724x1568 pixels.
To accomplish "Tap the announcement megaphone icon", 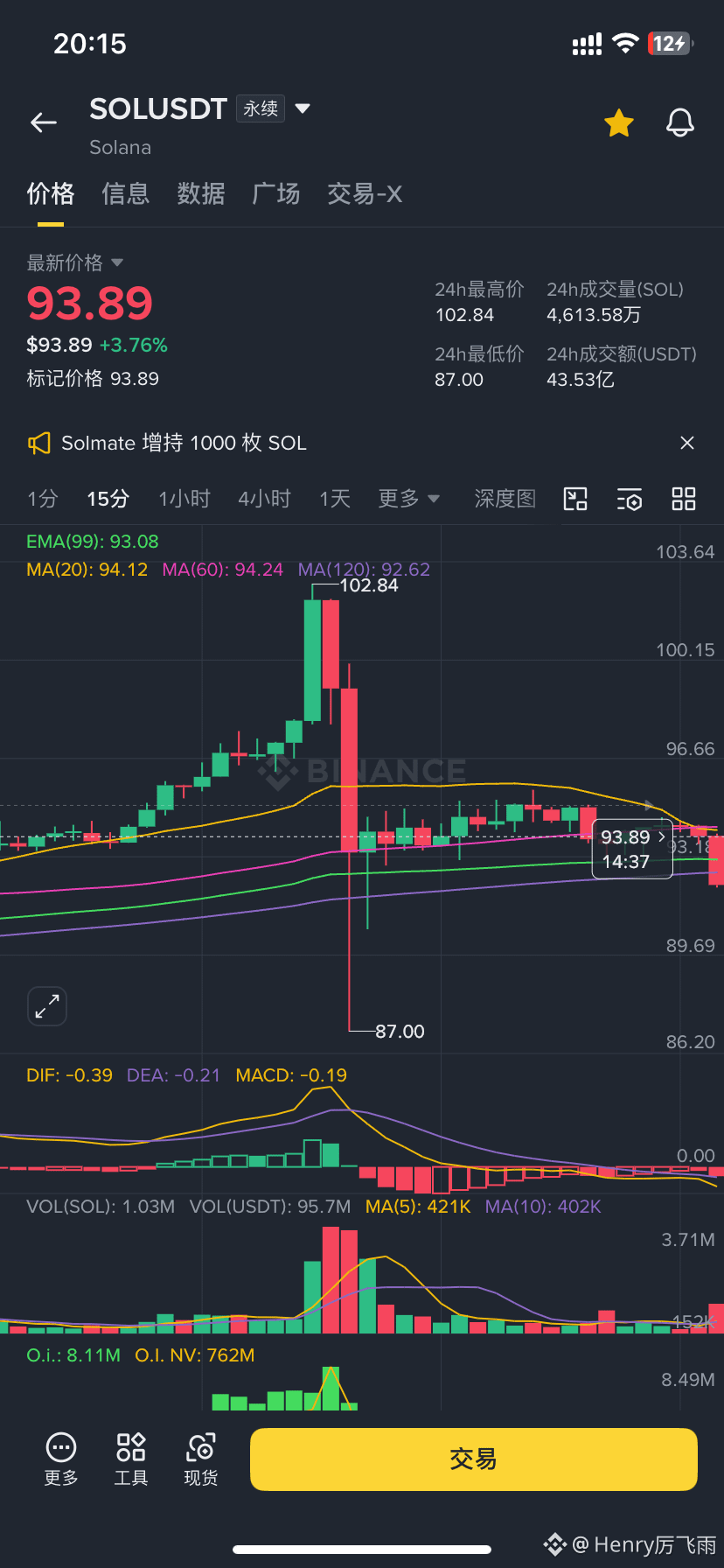I will click(38, 444).
